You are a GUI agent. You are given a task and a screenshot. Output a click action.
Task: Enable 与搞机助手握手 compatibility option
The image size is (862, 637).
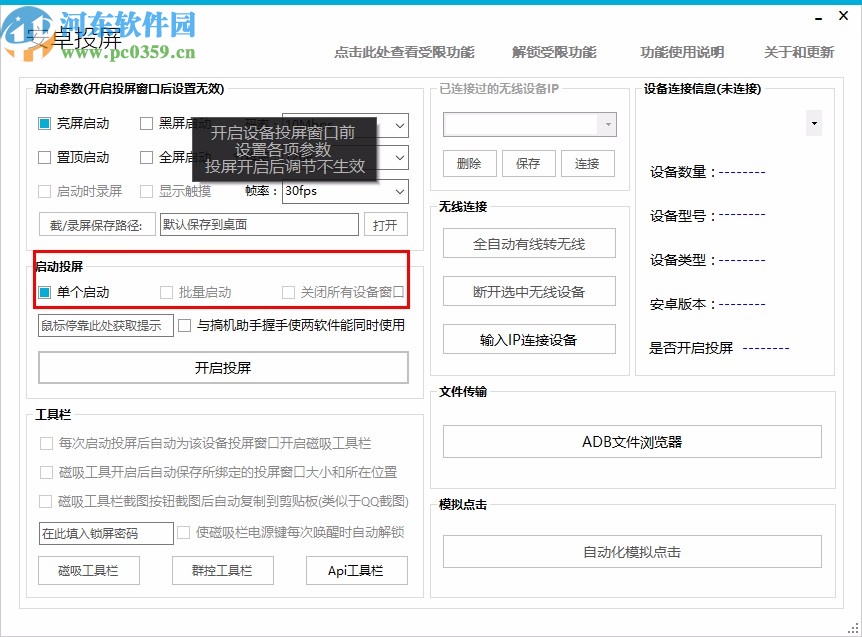pyautogui.click(x=184, y=325)
